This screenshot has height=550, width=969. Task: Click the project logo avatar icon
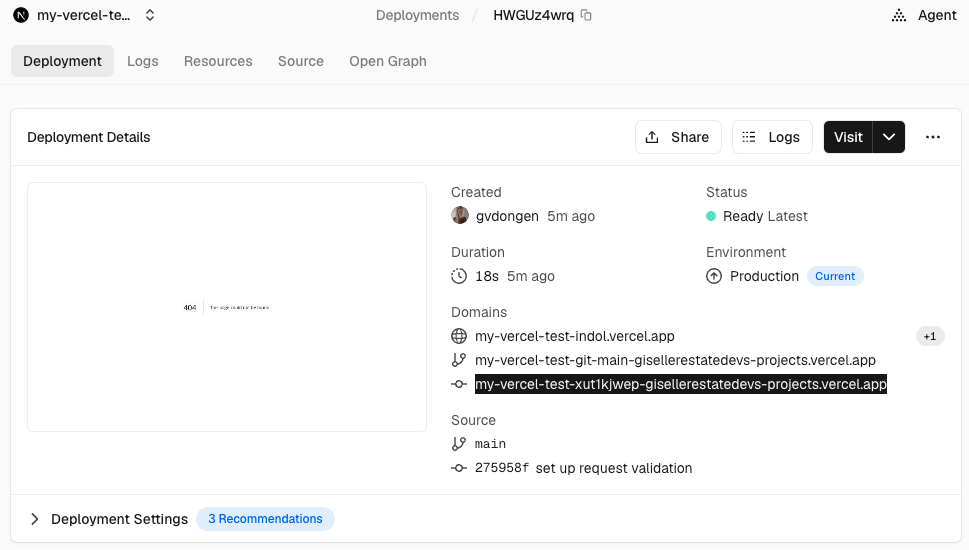click(21, 15)
